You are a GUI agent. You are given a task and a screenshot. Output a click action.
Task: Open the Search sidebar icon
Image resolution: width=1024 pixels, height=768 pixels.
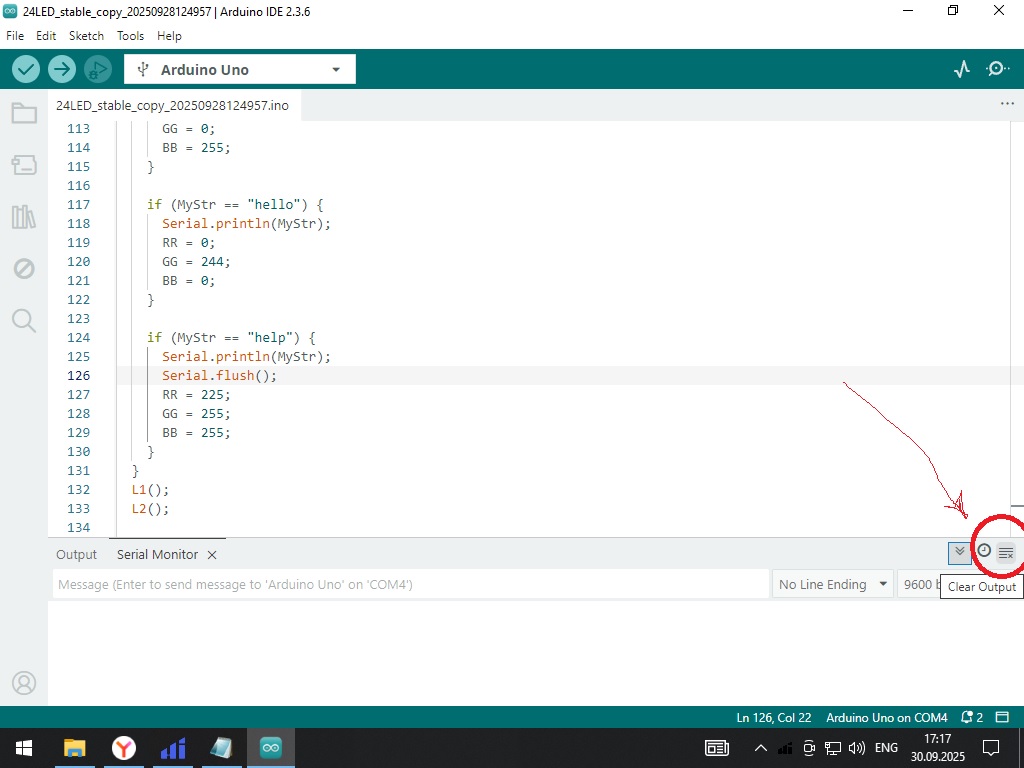coord(24,320)
